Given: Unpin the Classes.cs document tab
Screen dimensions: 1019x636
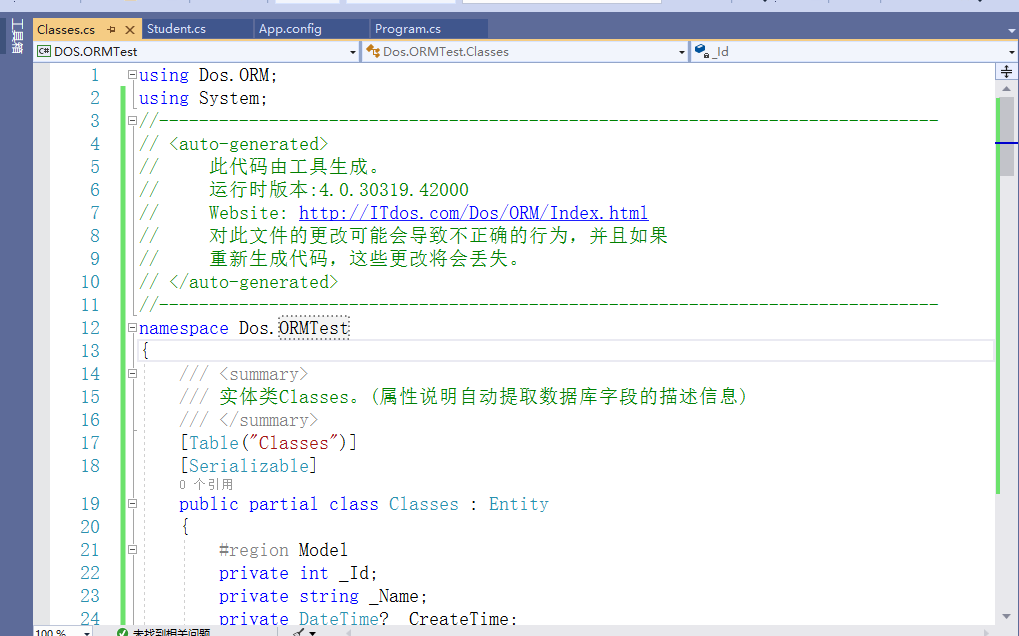Looking at the screenshot, I should [x=110, y=29].
